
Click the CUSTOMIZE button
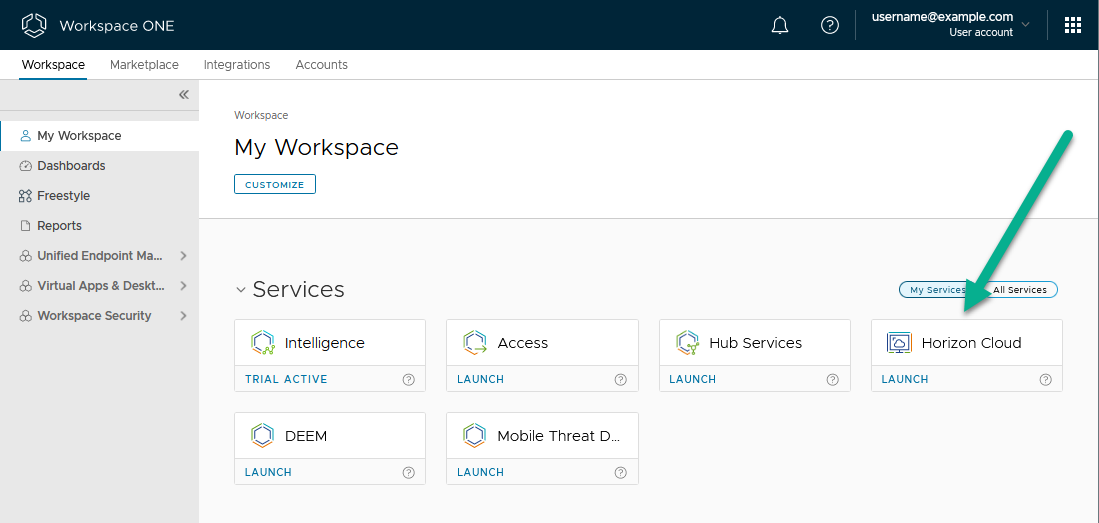275,184
